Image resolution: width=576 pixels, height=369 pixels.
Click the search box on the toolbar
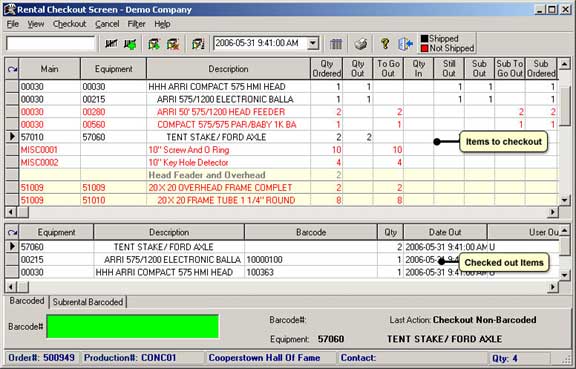[51, 43]
